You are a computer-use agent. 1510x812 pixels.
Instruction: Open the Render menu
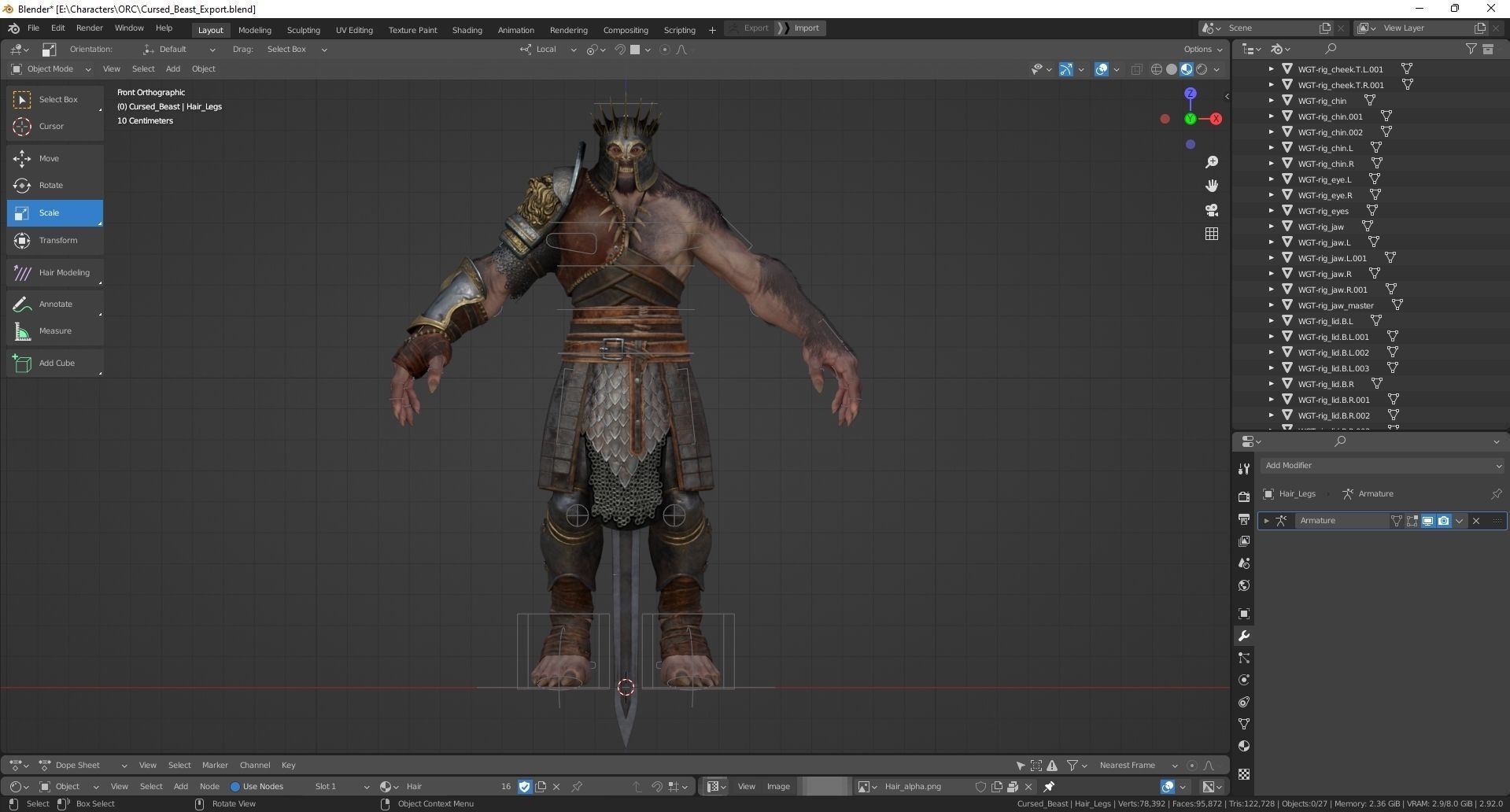[x=89, y=28]
